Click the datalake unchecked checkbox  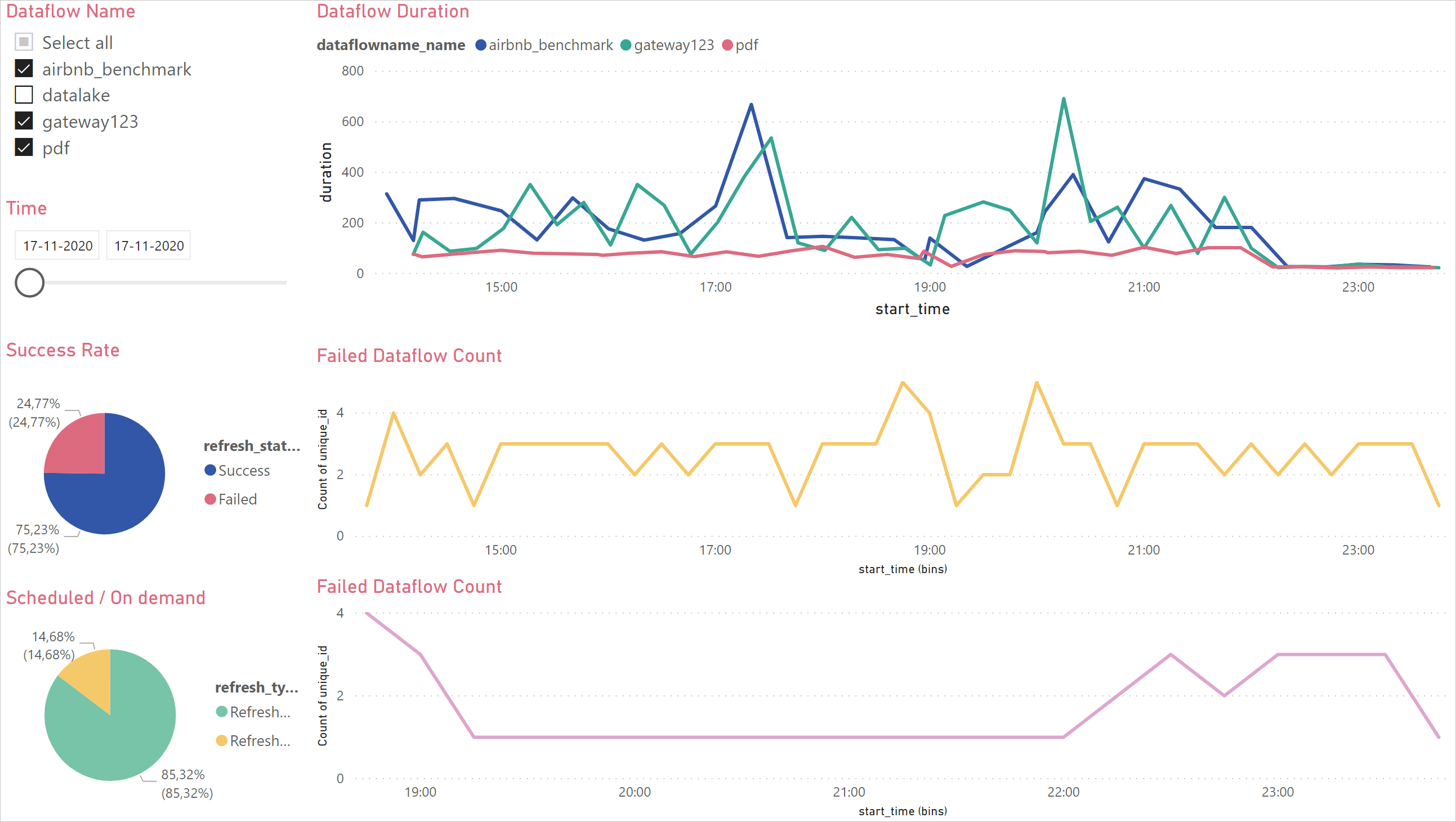(25, 94)
